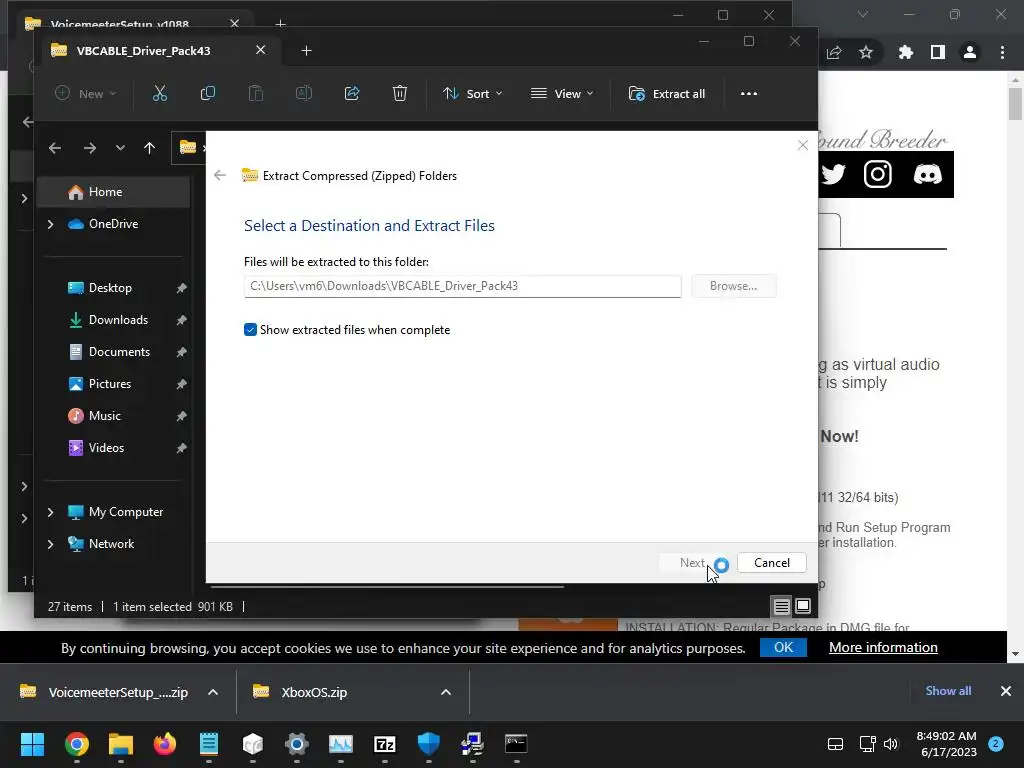This screenshot has width=1024, height=768.
Task: Open Windows Start menu
Action: point(32,744)
